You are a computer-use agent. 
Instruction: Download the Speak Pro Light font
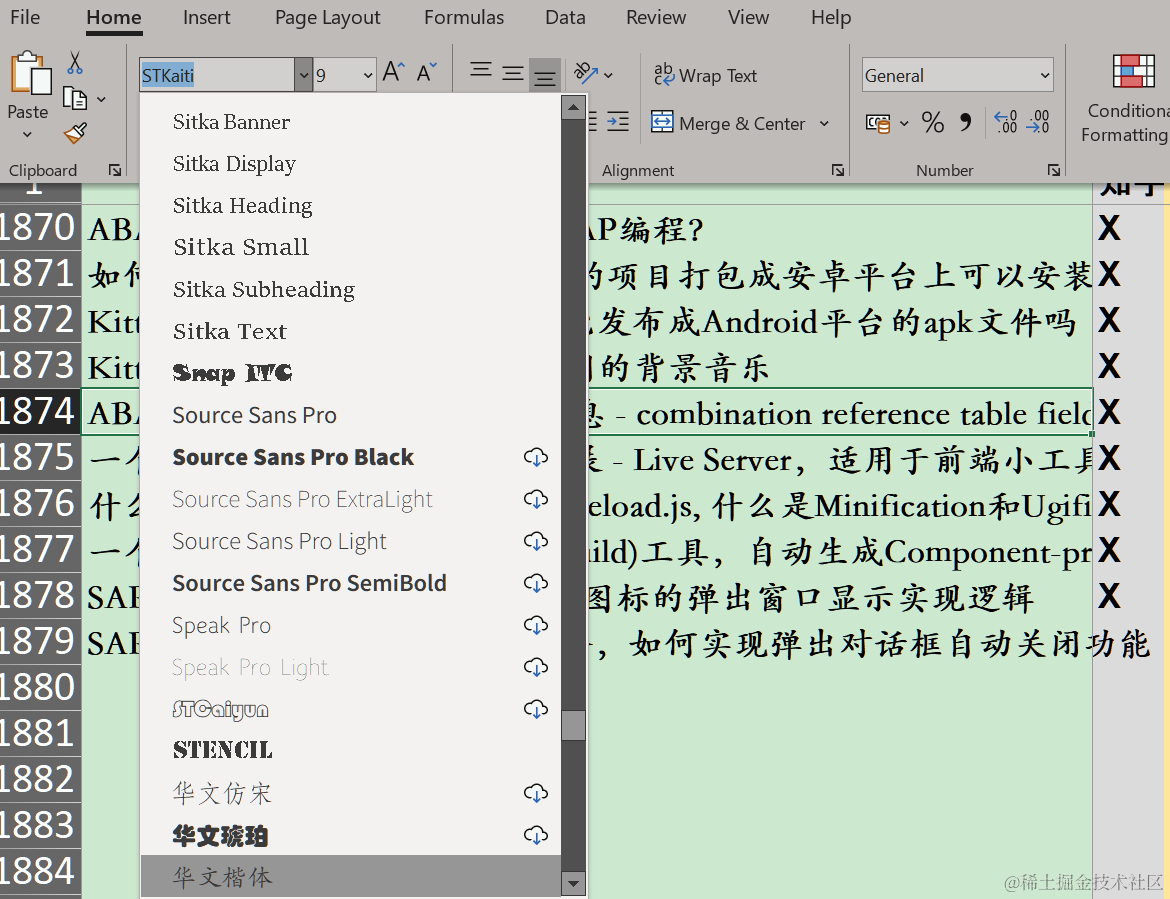point(536,667)
